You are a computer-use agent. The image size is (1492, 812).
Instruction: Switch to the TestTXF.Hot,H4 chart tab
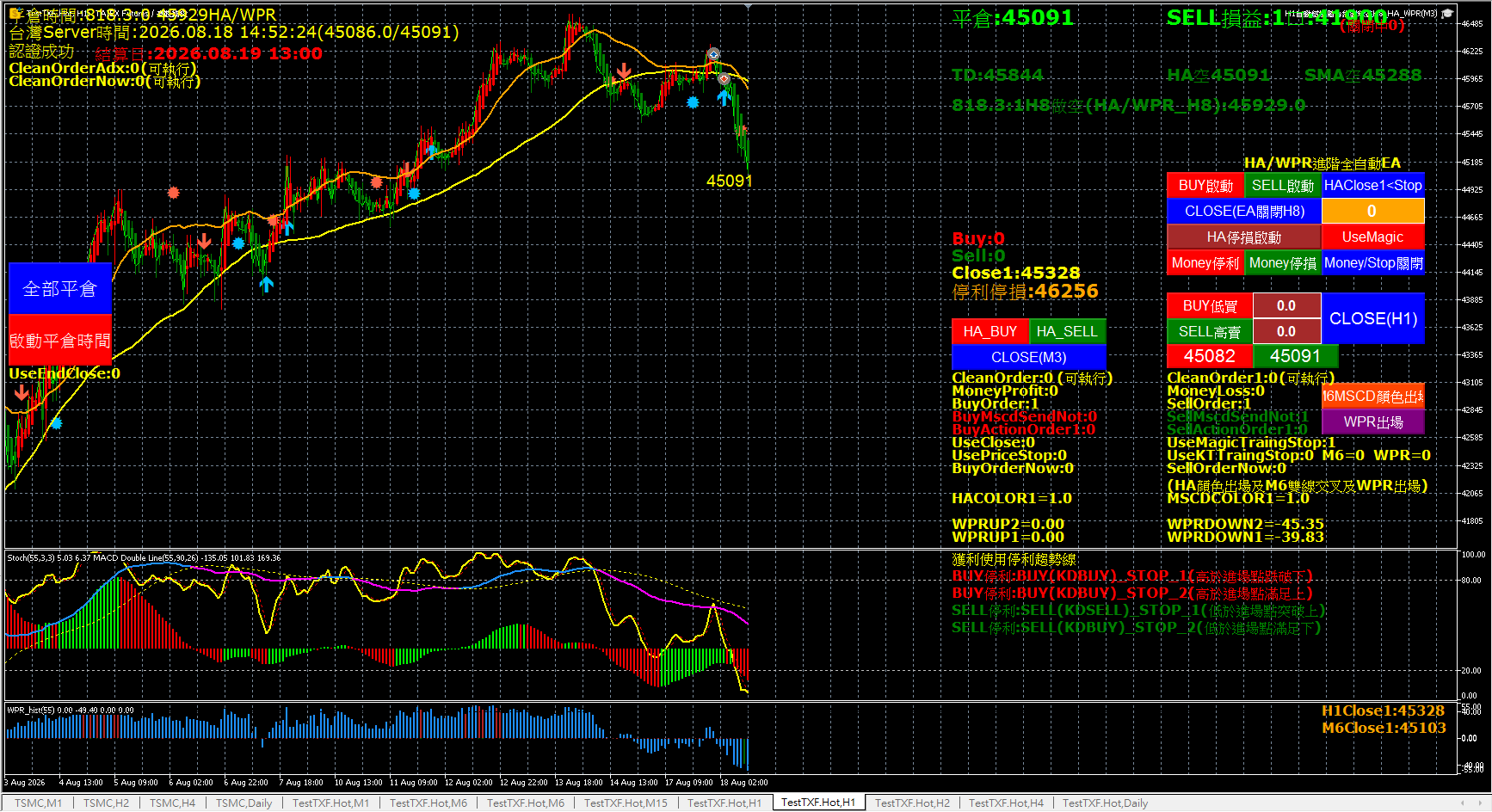1006,803
